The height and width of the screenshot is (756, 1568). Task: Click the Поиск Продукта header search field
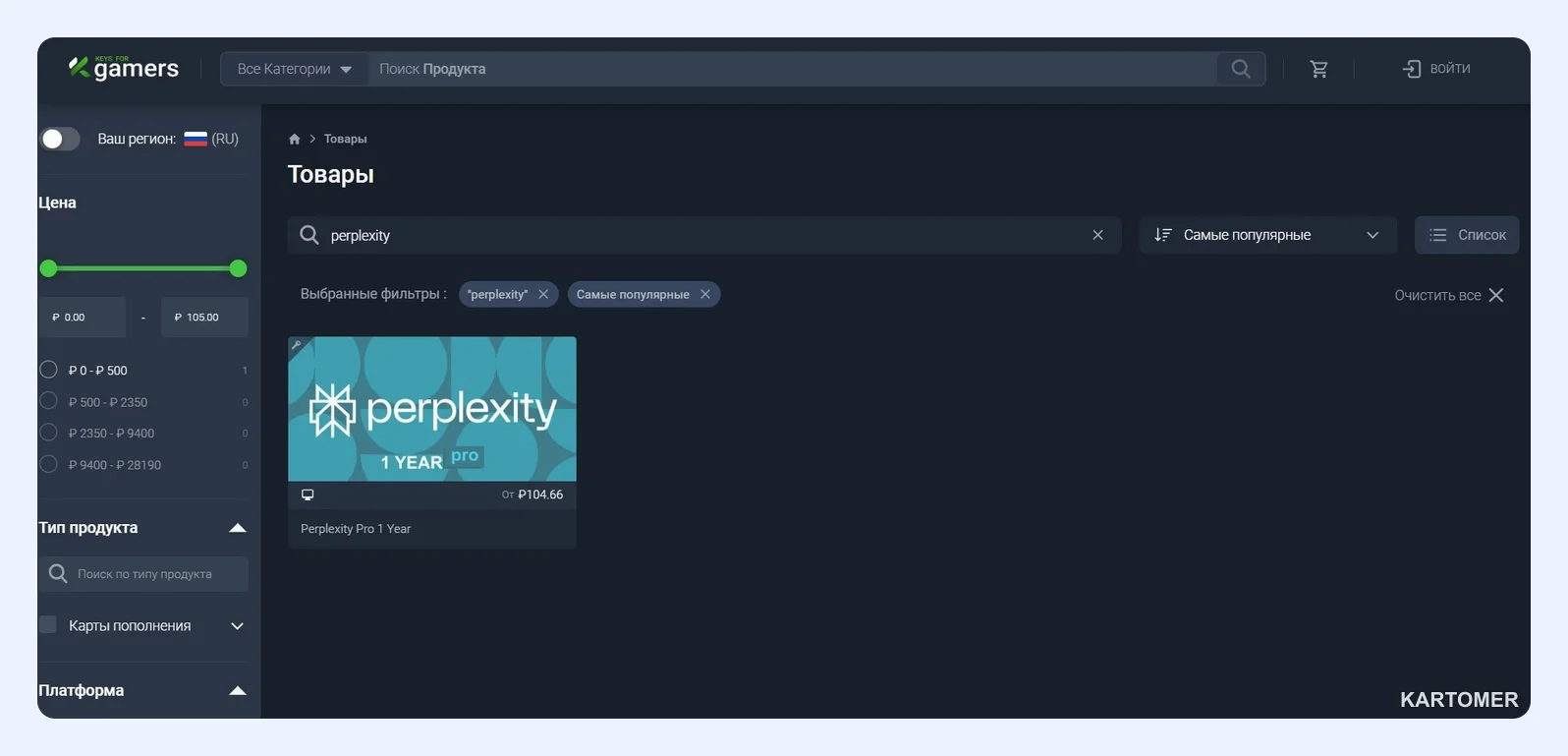[792, 69]
